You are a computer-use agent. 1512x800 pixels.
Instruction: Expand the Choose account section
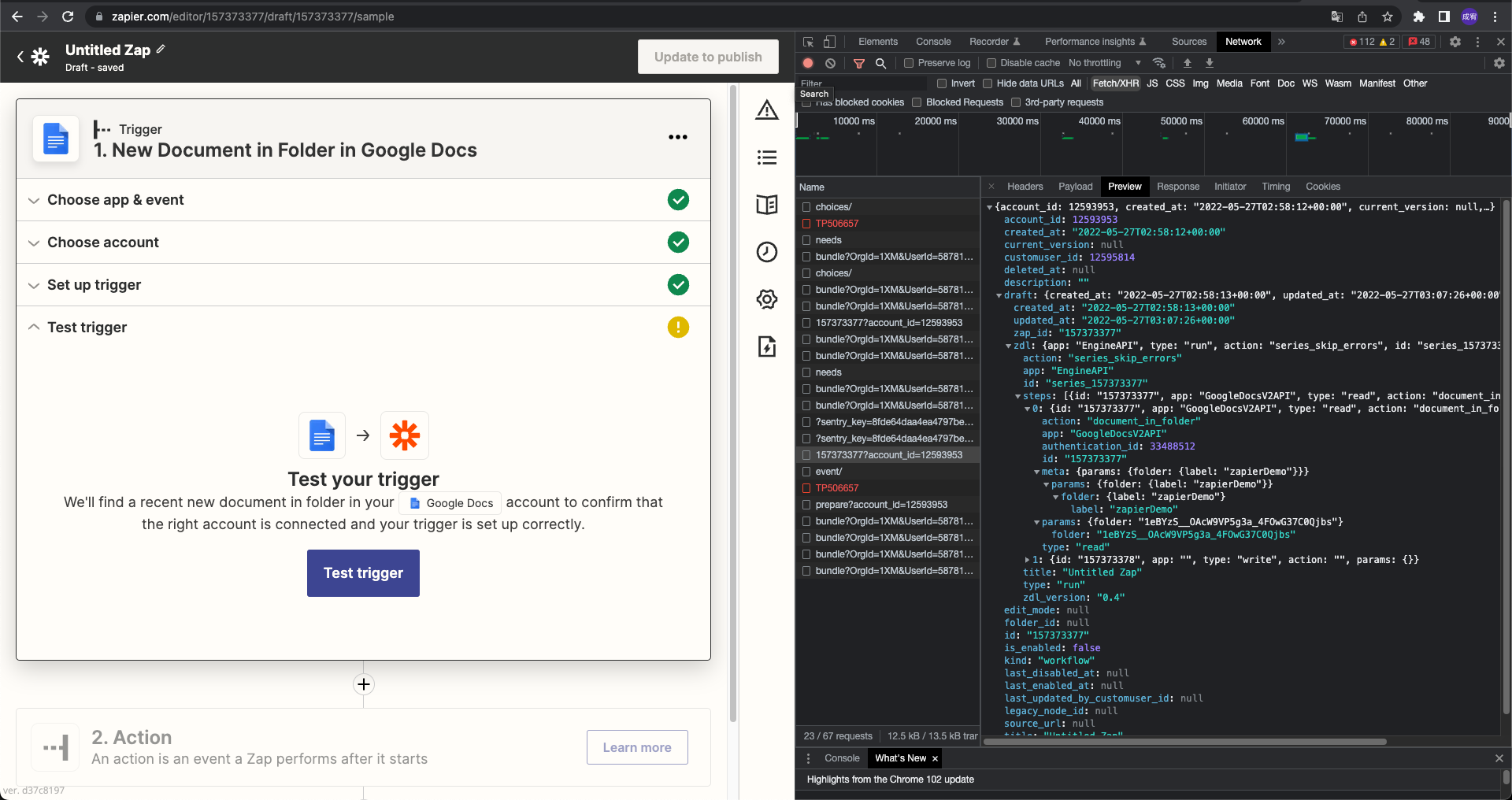click(363, 243)
